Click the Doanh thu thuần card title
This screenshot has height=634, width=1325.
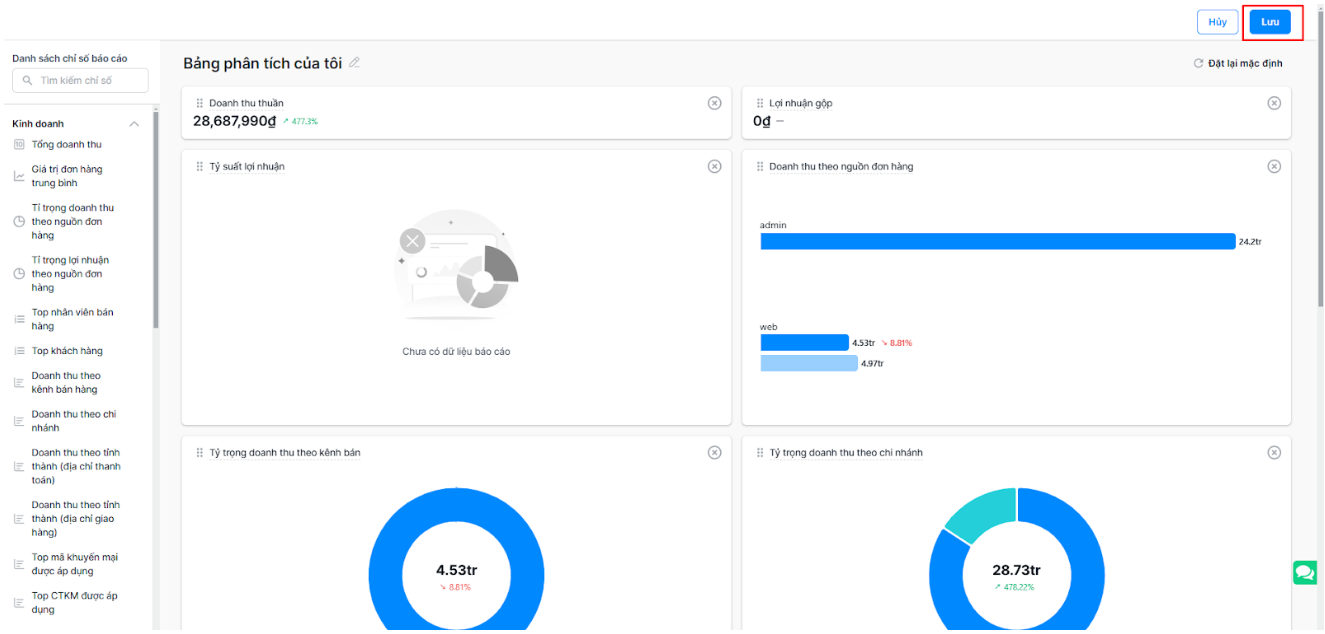tap(246, 103)
